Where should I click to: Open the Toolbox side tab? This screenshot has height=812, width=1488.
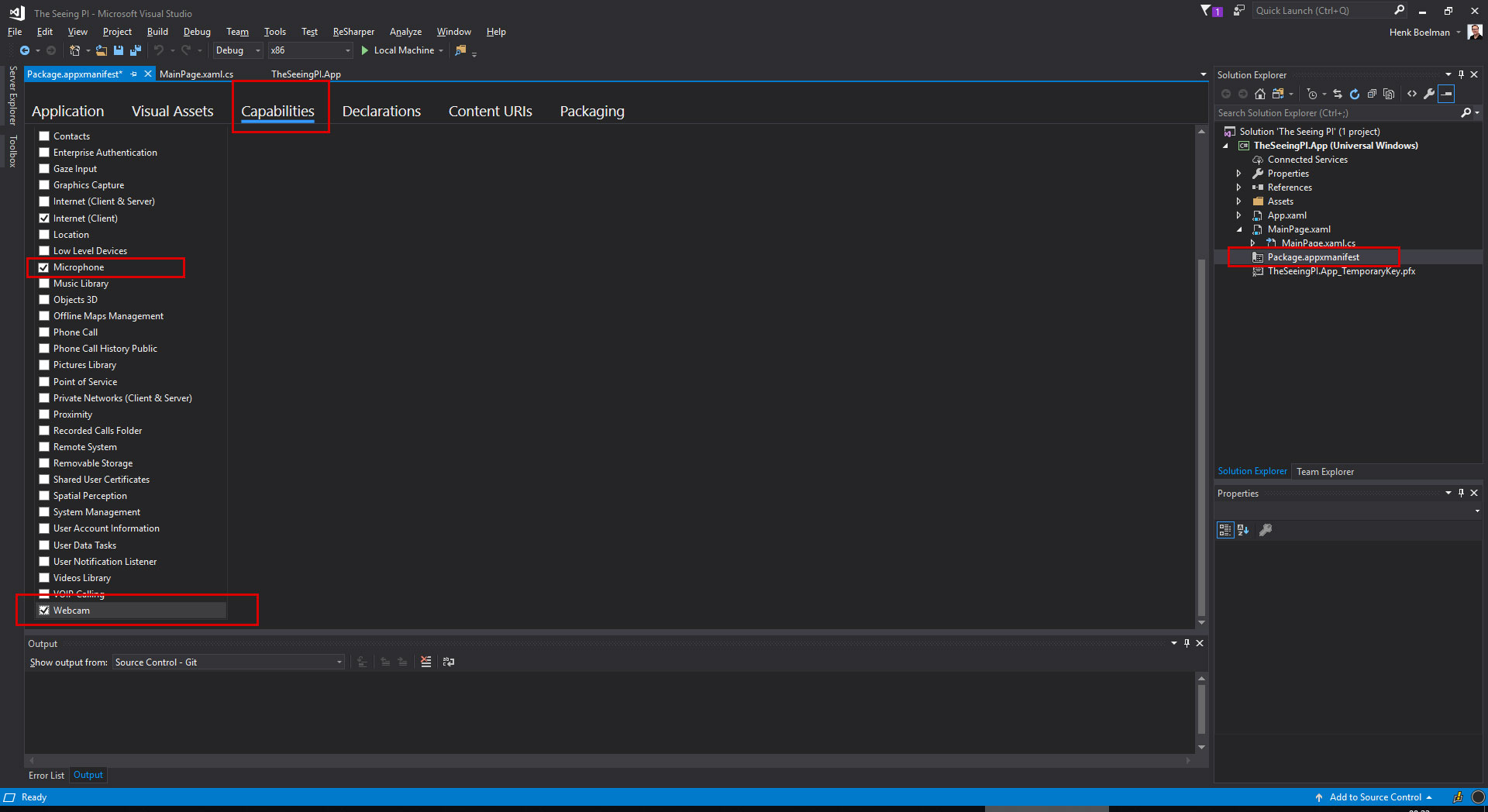point(13,151)
